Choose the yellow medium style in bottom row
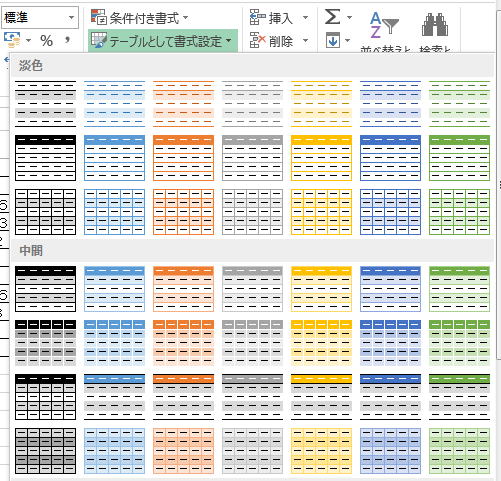Viewport: 501px width, 481px height. (x=321, y=451)
